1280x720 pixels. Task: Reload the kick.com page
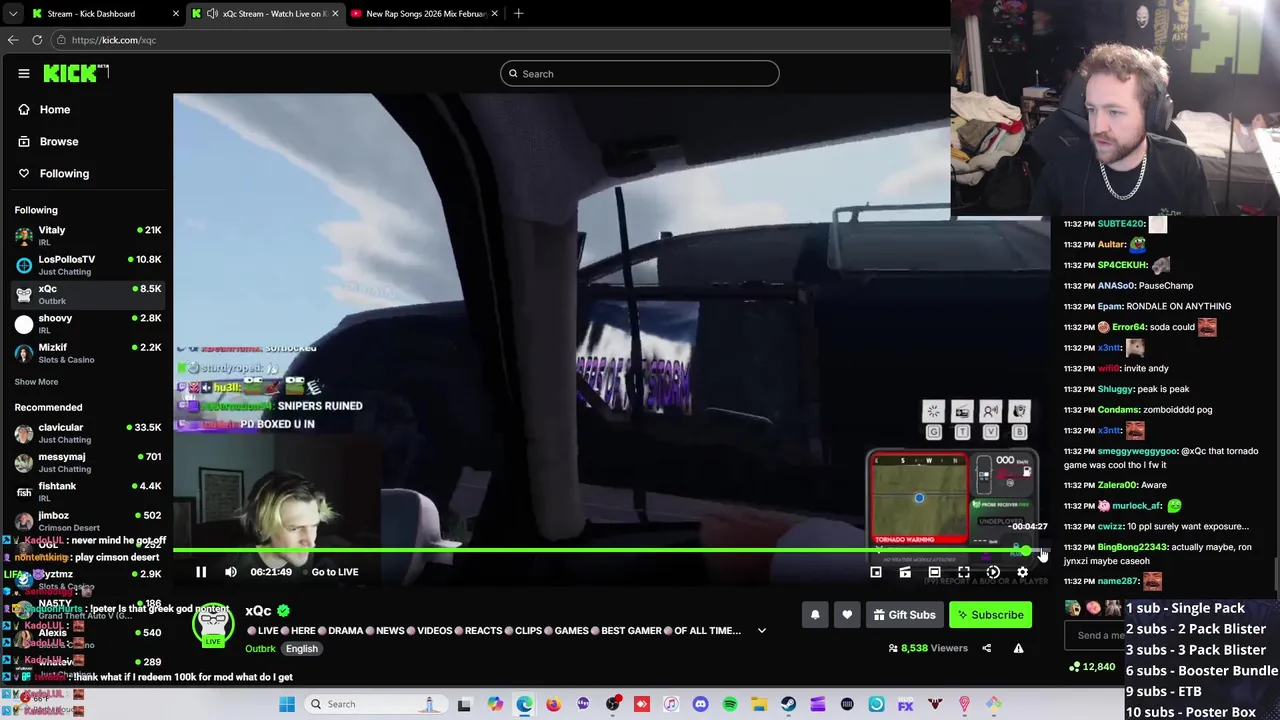click(x=37, y=40)
